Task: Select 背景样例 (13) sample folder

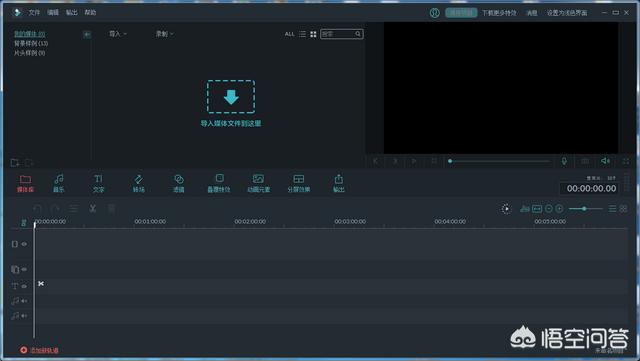Action: (x=31, y=43)
